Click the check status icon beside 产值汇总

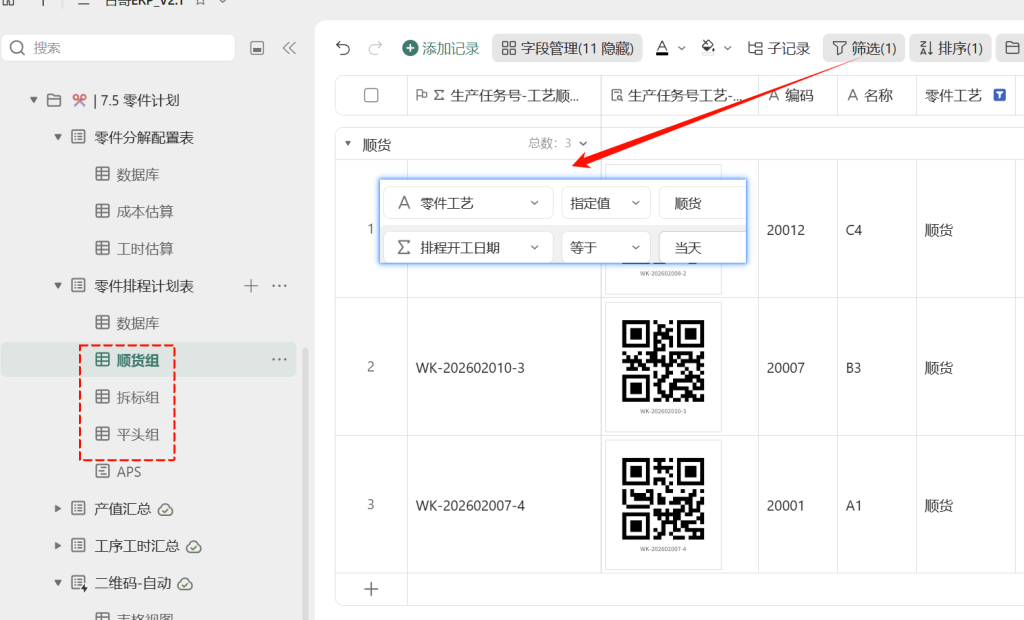[x=166, y=510]
